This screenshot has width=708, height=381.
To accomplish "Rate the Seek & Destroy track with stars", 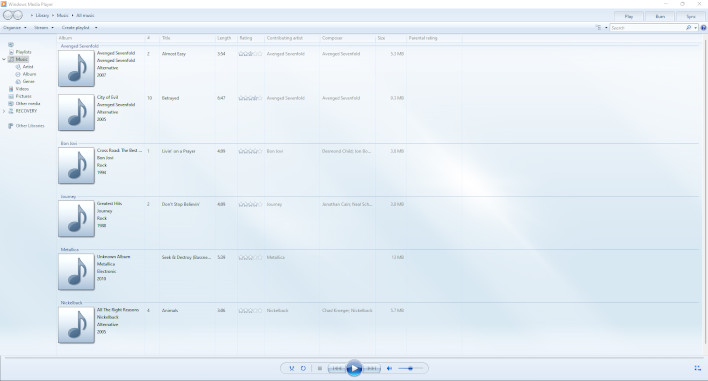I will point(250,257).
